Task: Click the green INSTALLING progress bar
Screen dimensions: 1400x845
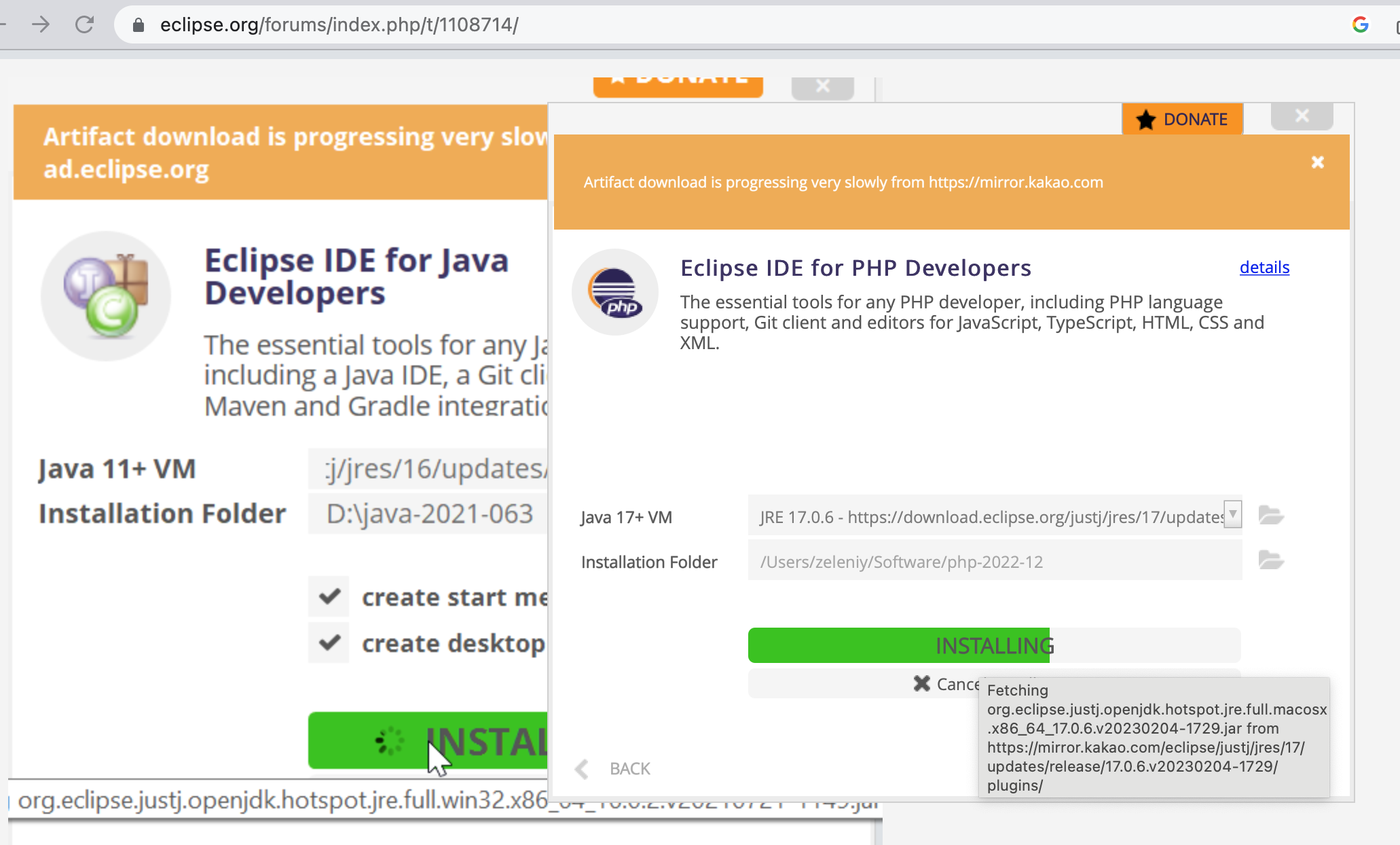Action: (x=994, y=645)
